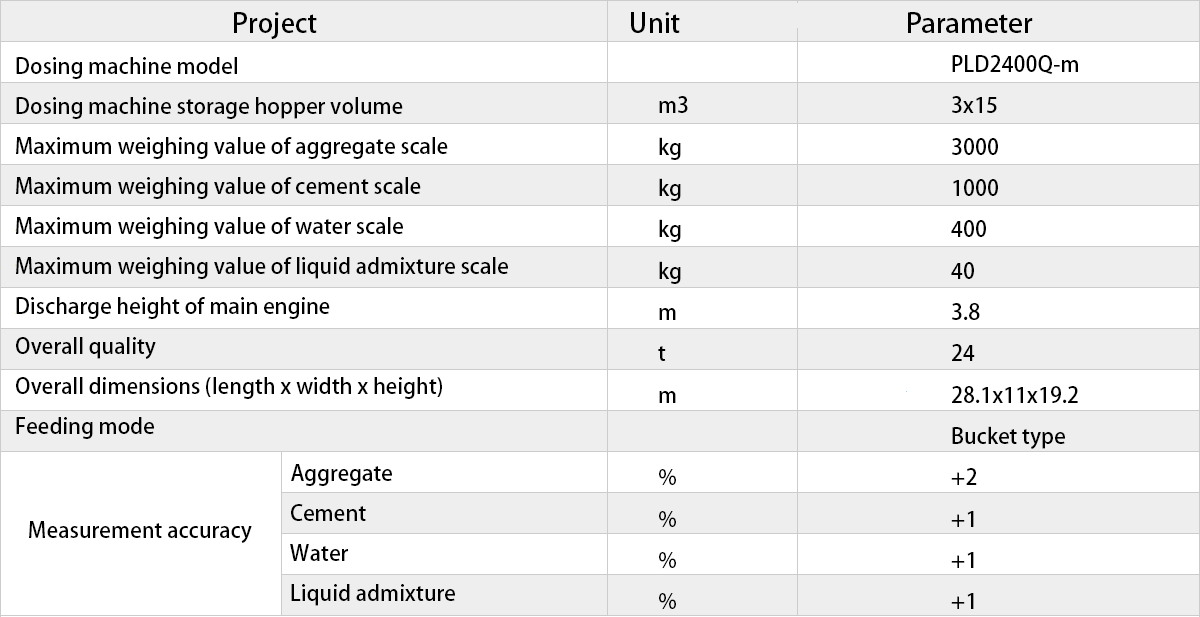Click the 3000 aggregate scale value

(x=975, y=147)
